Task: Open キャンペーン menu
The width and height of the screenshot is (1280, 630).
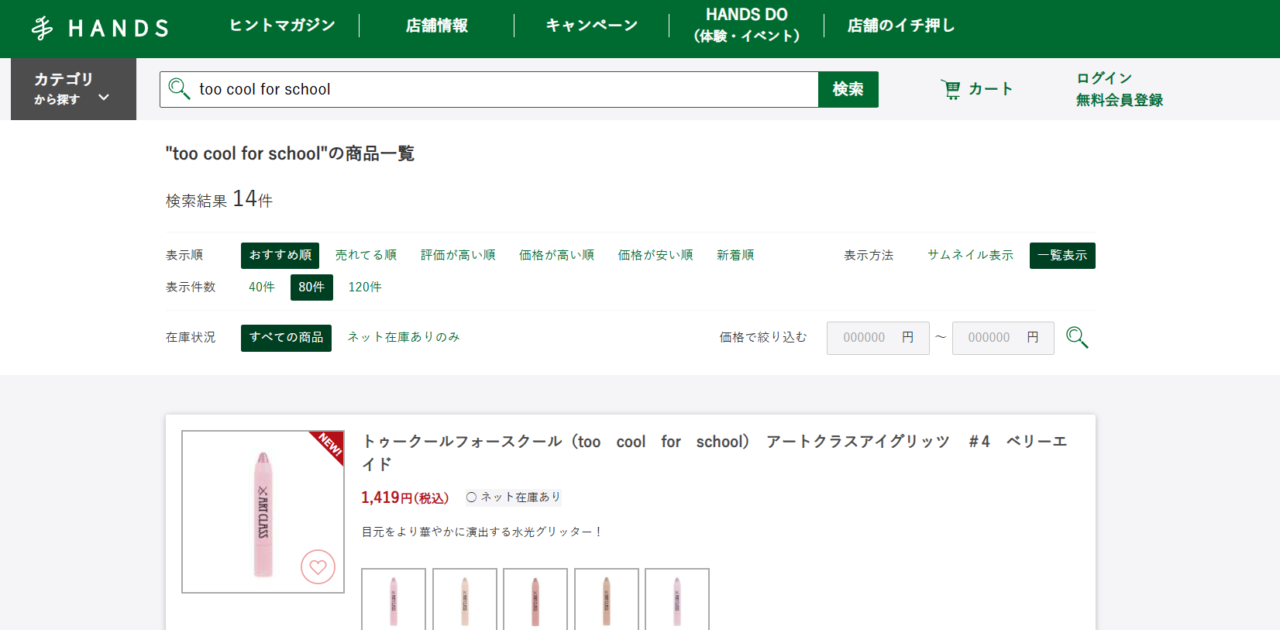Action: pyautogui.click(x=592, y=26)
